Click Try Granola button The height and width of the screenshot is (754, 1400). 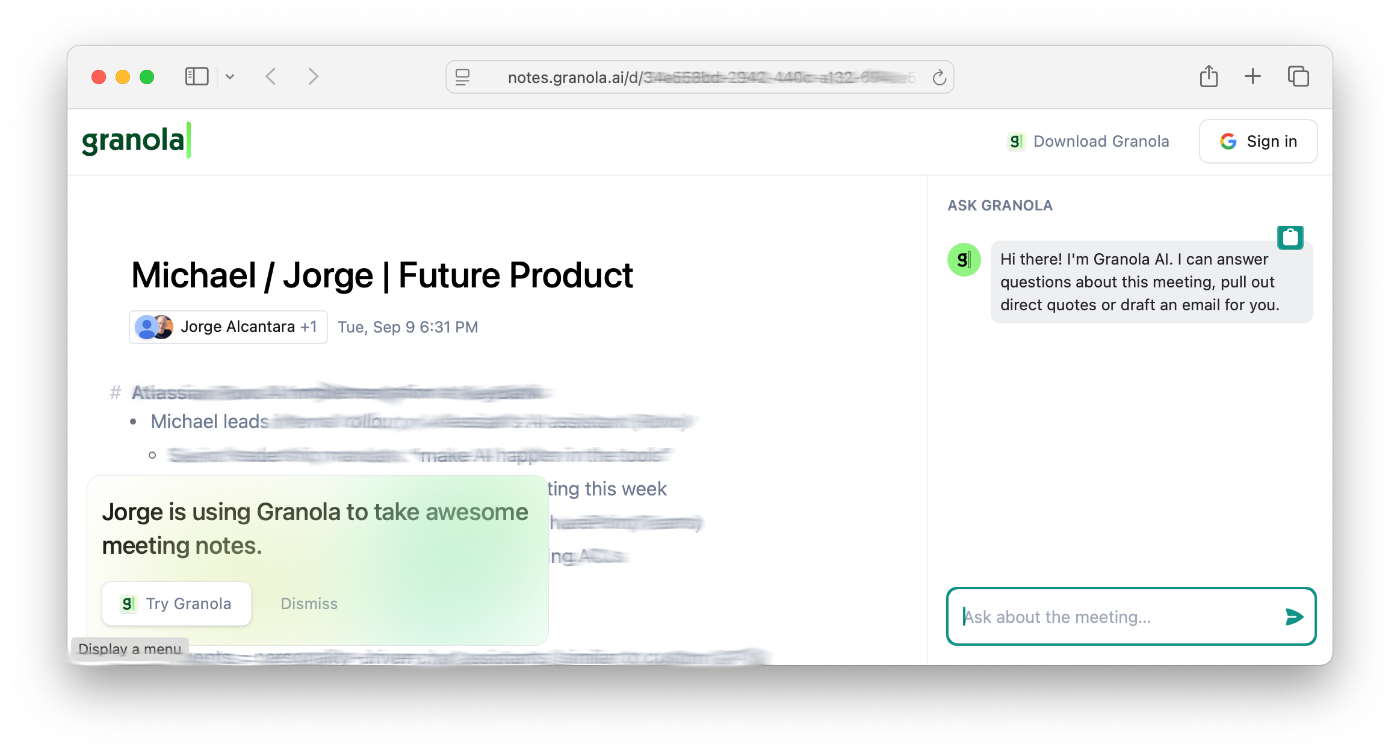176,603
